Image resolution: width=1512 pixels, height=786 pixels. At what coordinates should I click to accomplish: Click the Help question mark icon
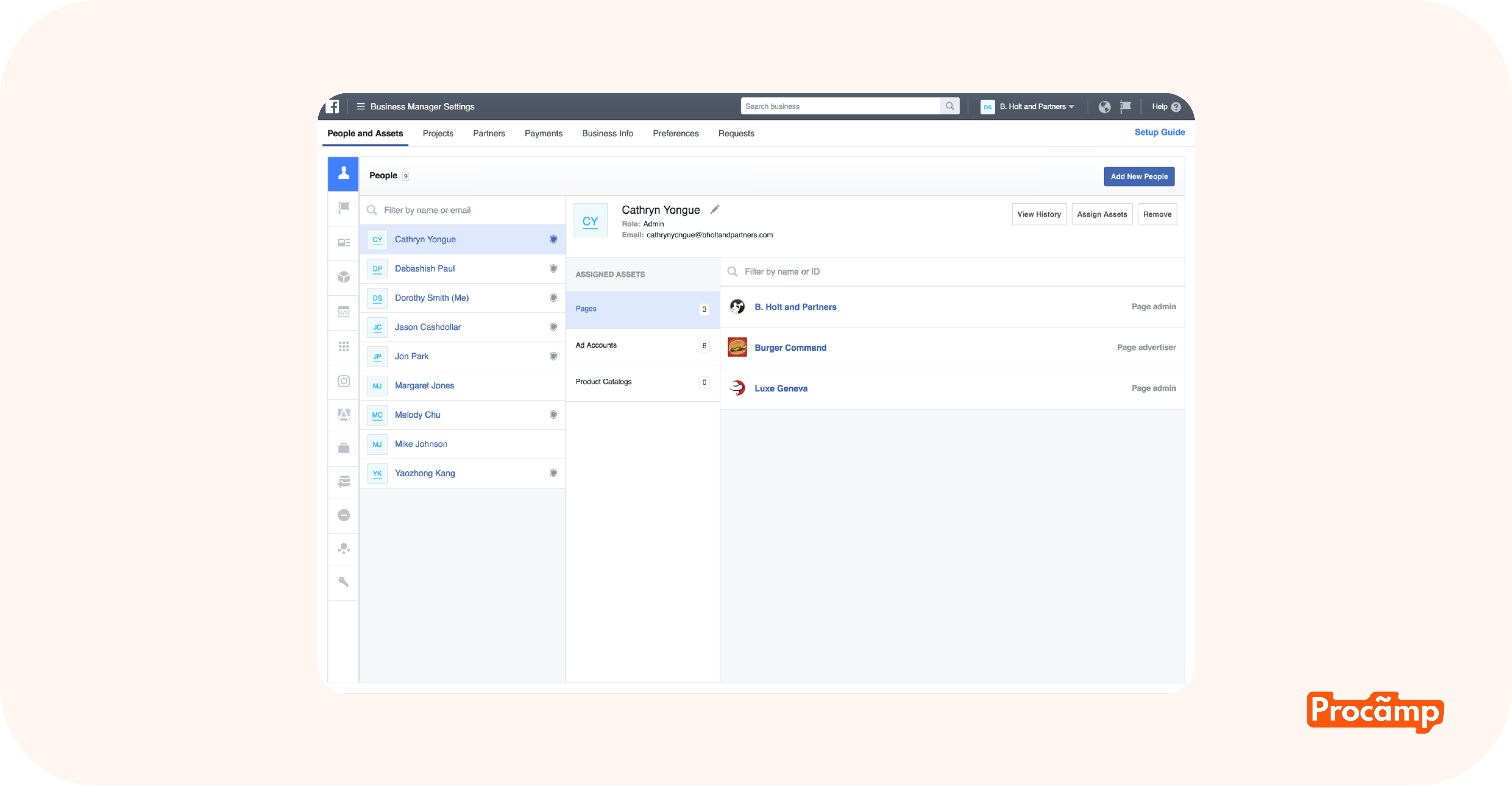(x=1176, y=107)
